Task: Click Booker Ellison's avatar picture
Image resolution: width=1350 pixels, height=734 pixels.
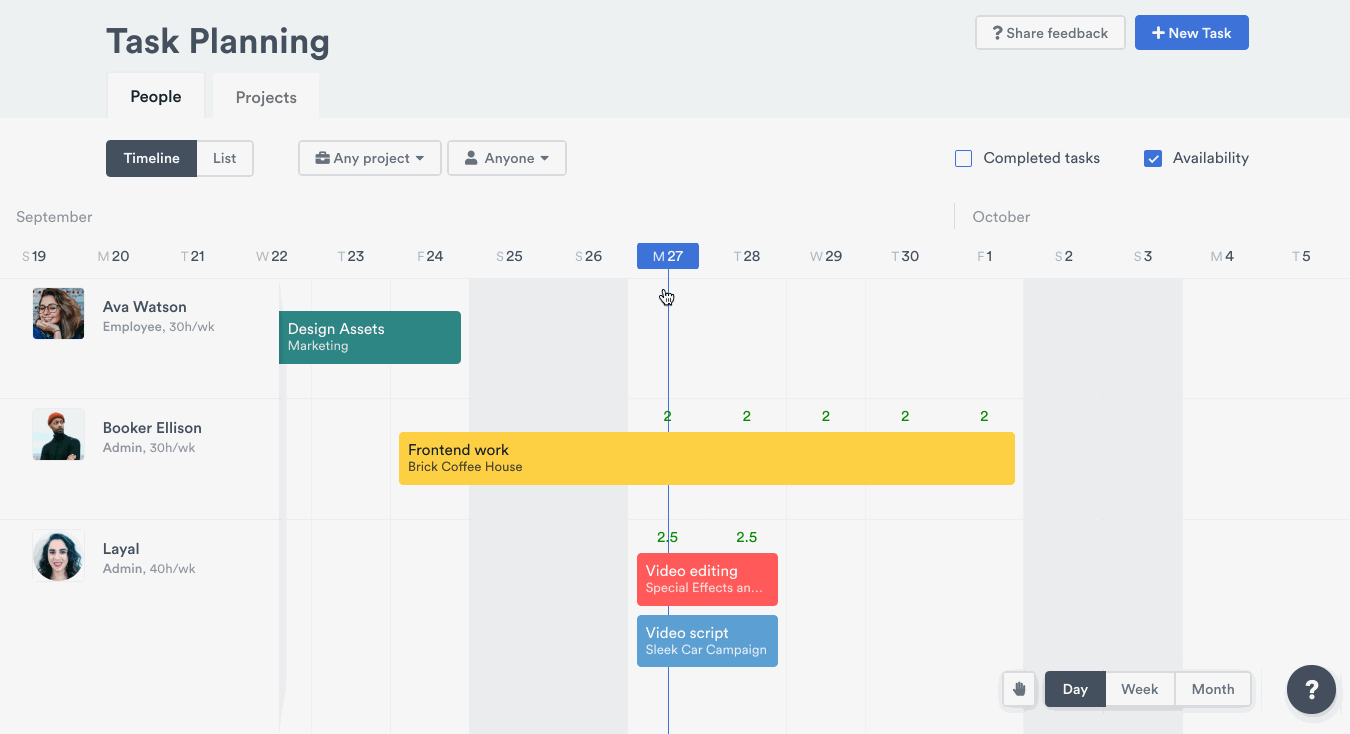Action: [58, 435]
